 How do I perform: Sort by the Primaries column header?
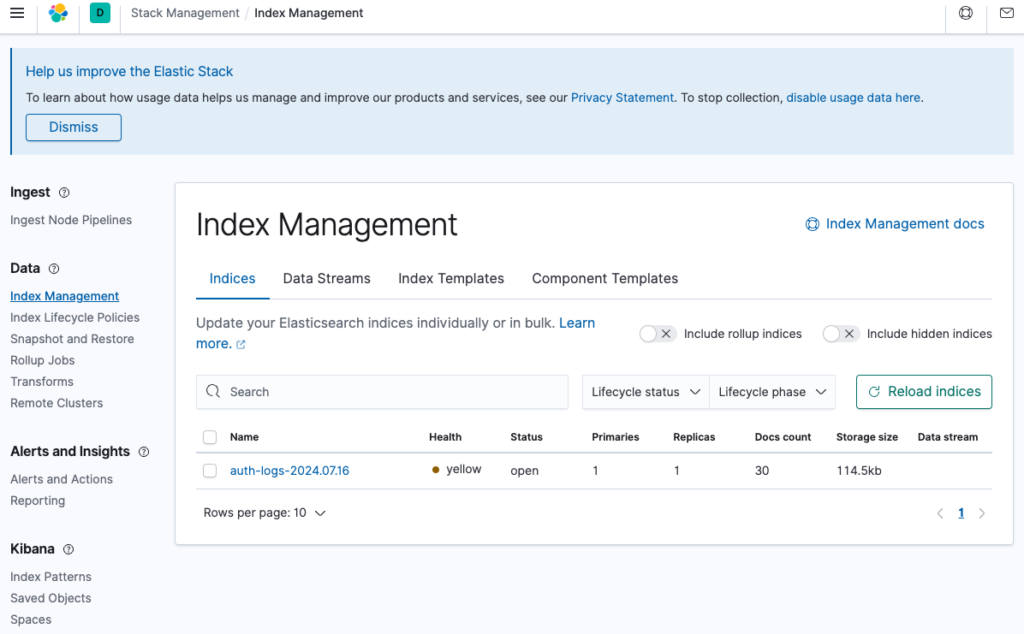click(615, 437)
